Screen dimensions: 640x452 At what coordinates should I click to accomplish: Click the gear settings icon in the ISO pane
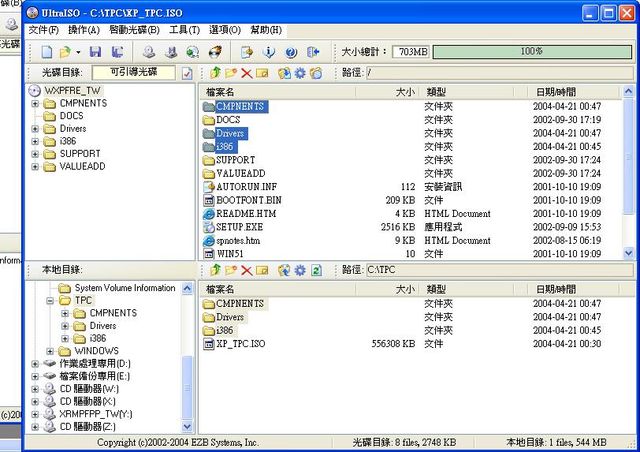[x=300, y=73]
